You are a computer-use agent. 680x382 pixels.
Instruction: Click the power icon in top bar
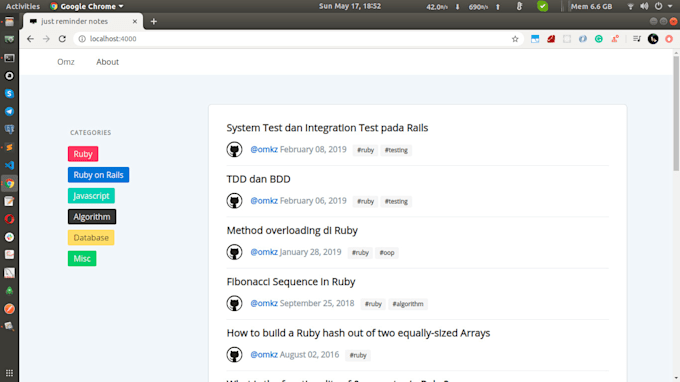point(658,6)
